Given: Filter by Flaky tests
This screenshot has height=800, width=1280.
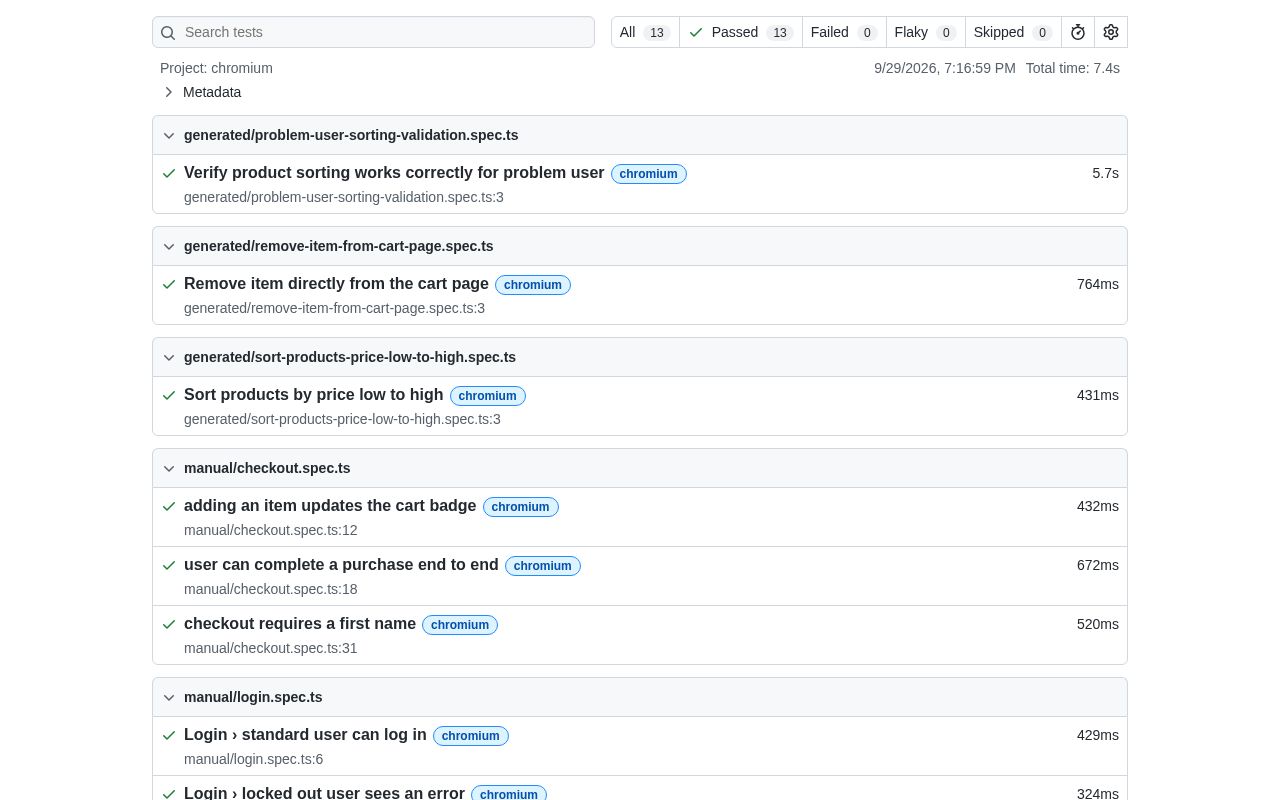Looking at the screenshot, I should [x=926, y=32].
